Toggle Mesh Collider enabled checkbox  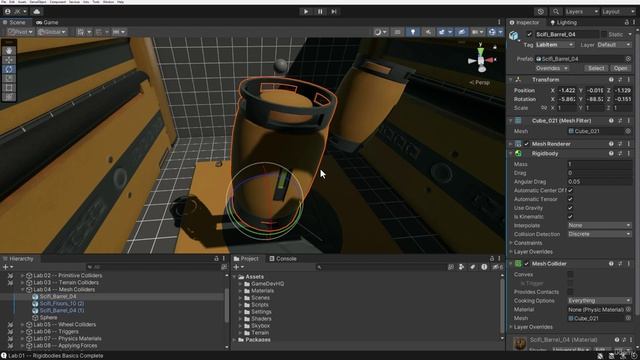pos(526,264)
